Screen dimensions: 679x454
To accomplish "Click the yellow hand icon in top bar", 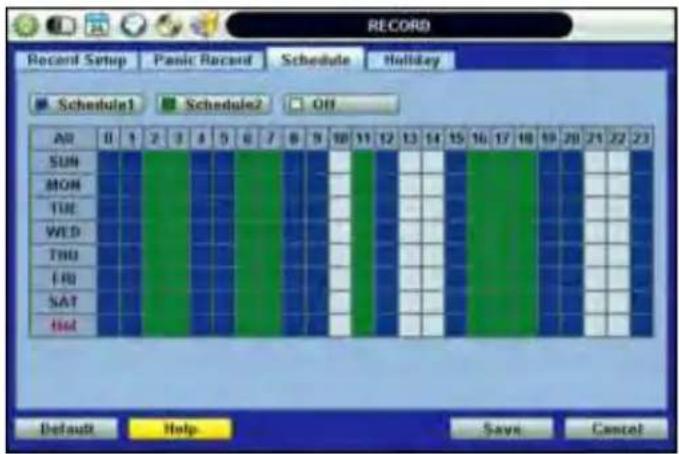I will click(x=203, y=25).
